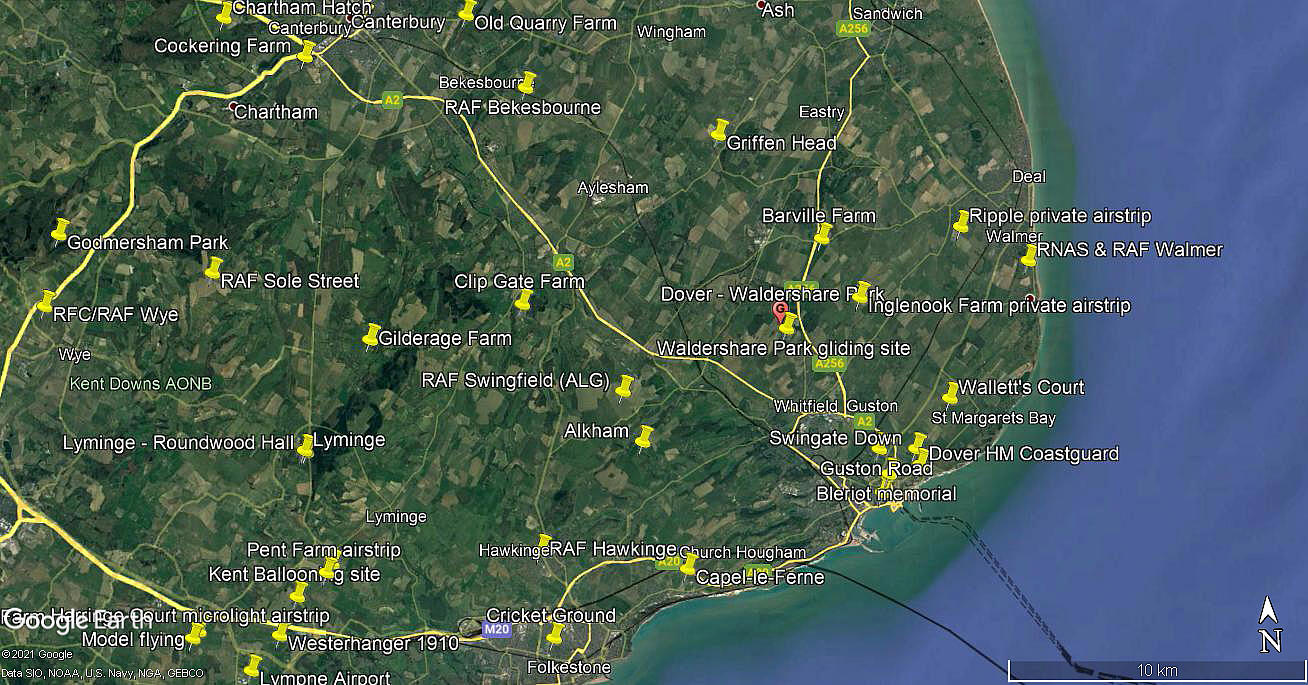This screenshot has height=685, width=1308.
Task: Open the Wallett's Court pushpin
Action: 951,392
